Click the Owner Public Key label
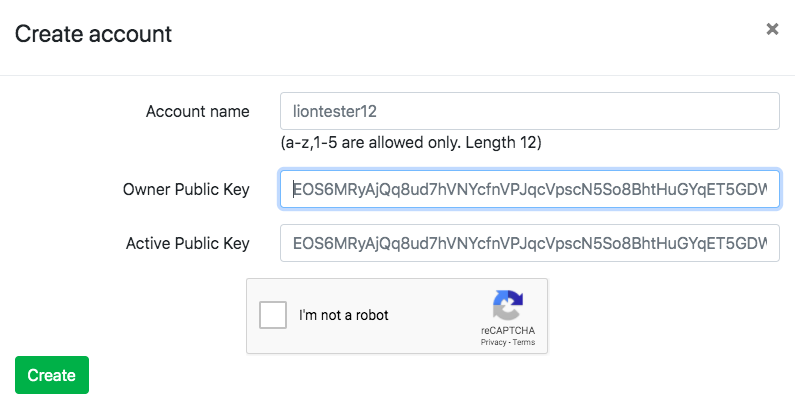795x408 pixels. tap(186, 189)
